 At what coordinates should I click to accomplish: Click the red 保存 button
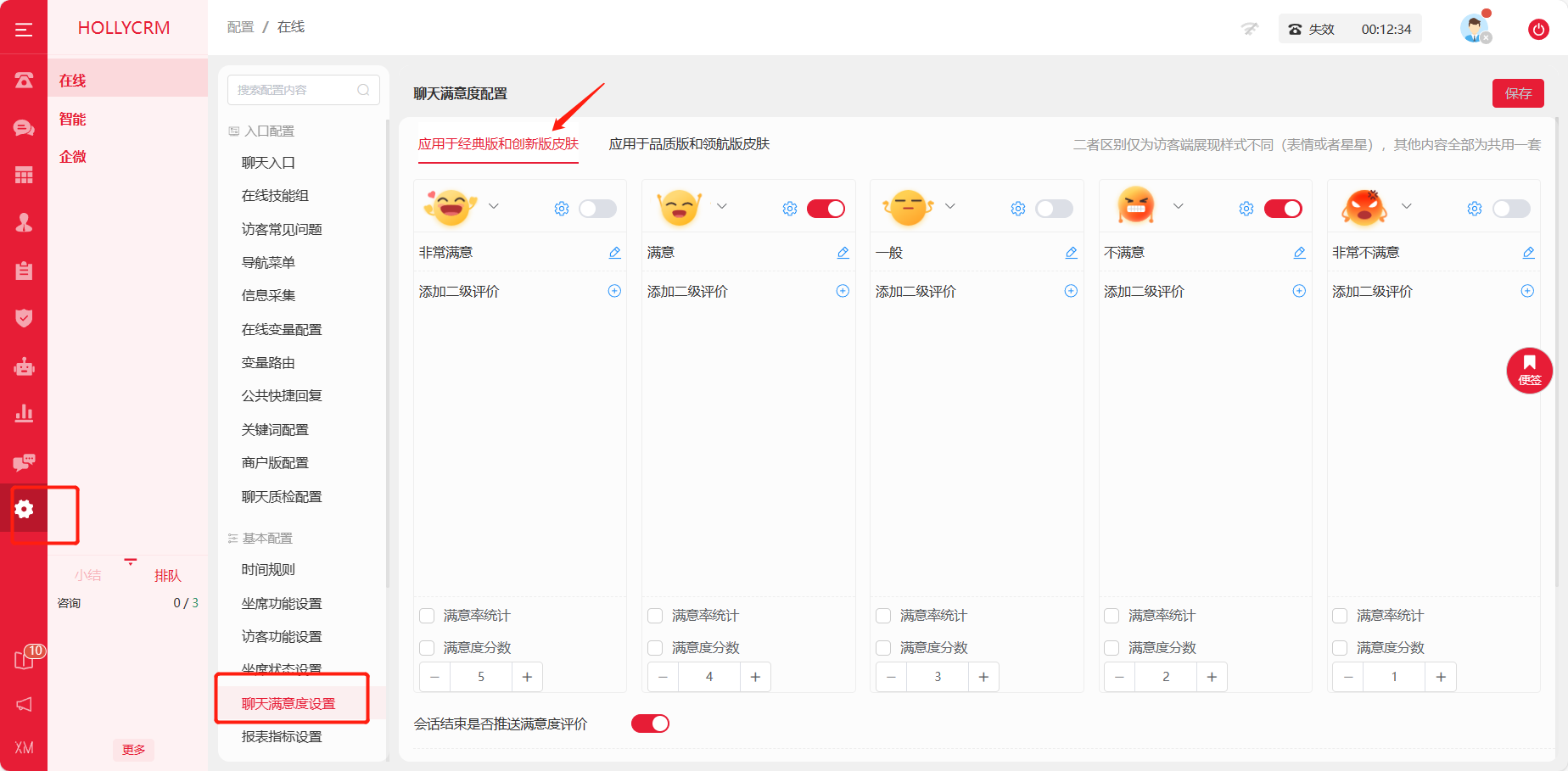pyautogui.click(x=1518, y=93)
